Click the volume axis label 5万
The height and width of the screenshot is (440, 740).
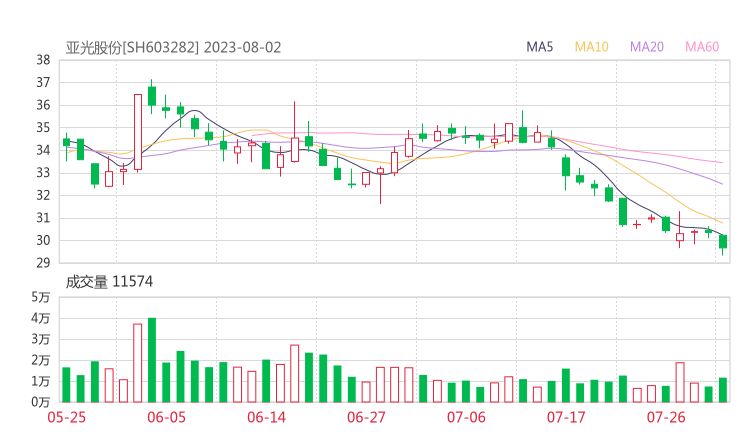click(41, 297)
